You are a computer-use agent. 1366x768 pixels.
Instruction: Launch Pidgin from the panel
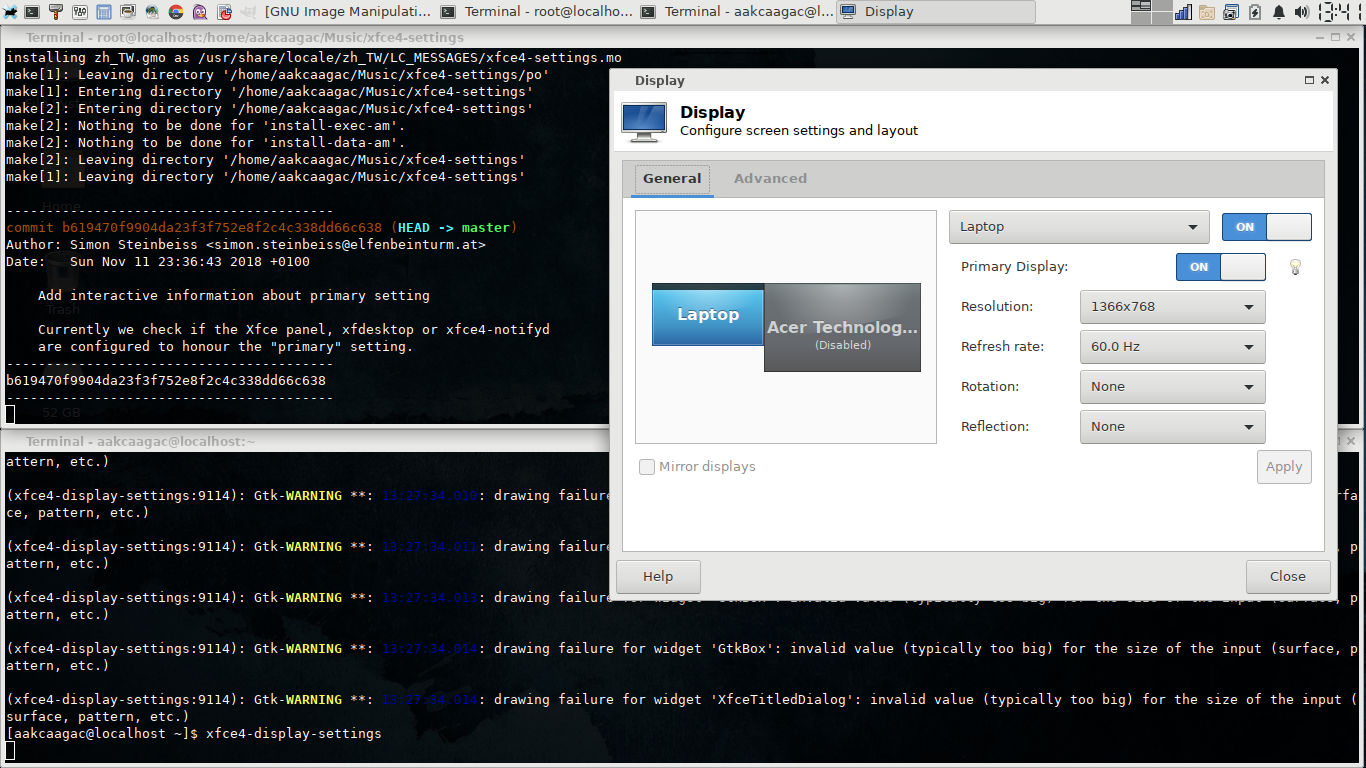[x=200, y=12]
